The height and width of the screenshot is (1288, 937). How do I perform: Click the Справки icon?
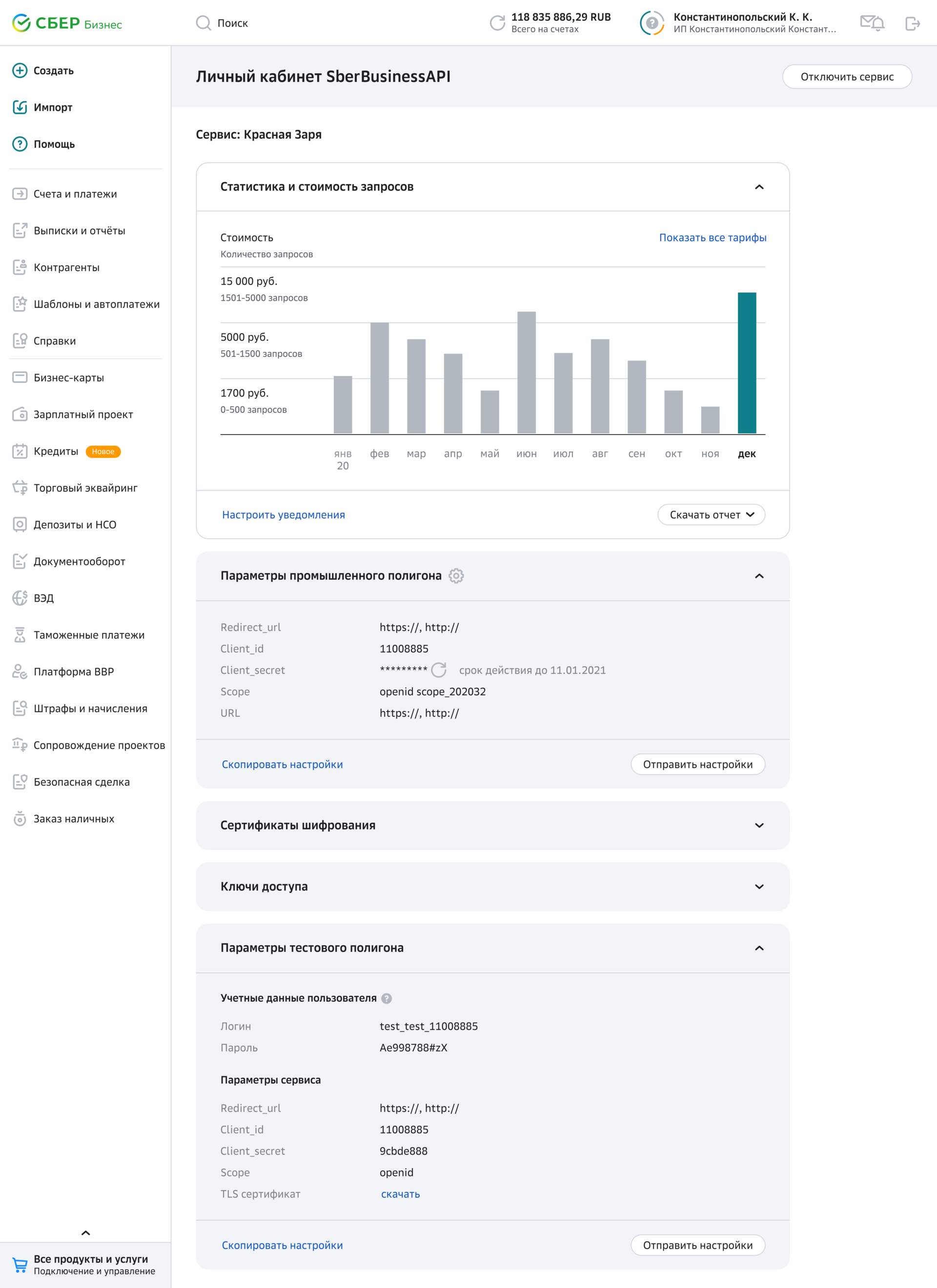pos(20,341)
